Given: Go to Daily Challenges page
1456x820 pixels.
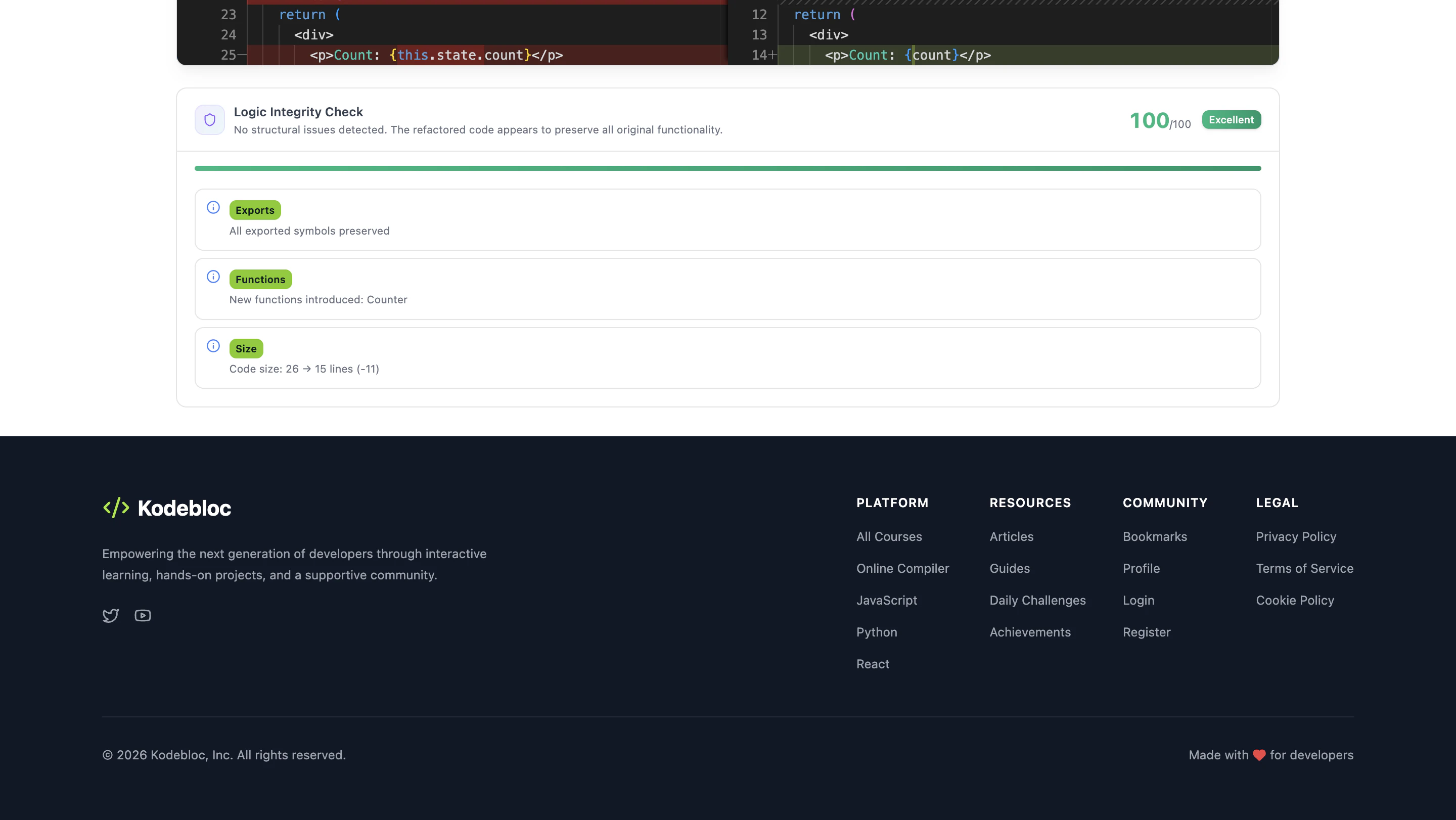Looking at the screenshot, I should coord(1037,600).
